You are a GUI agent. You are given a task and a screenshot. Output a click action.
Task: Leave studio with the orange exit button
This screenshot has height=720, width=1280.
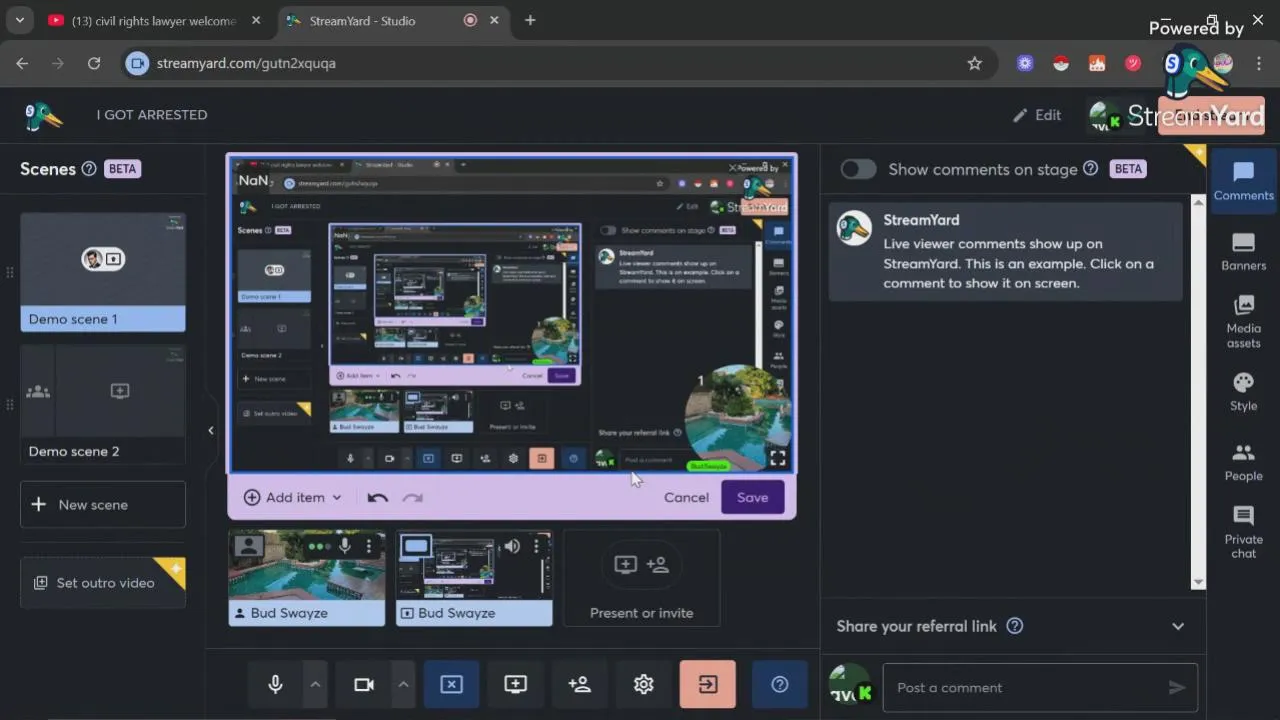[707, 685]
